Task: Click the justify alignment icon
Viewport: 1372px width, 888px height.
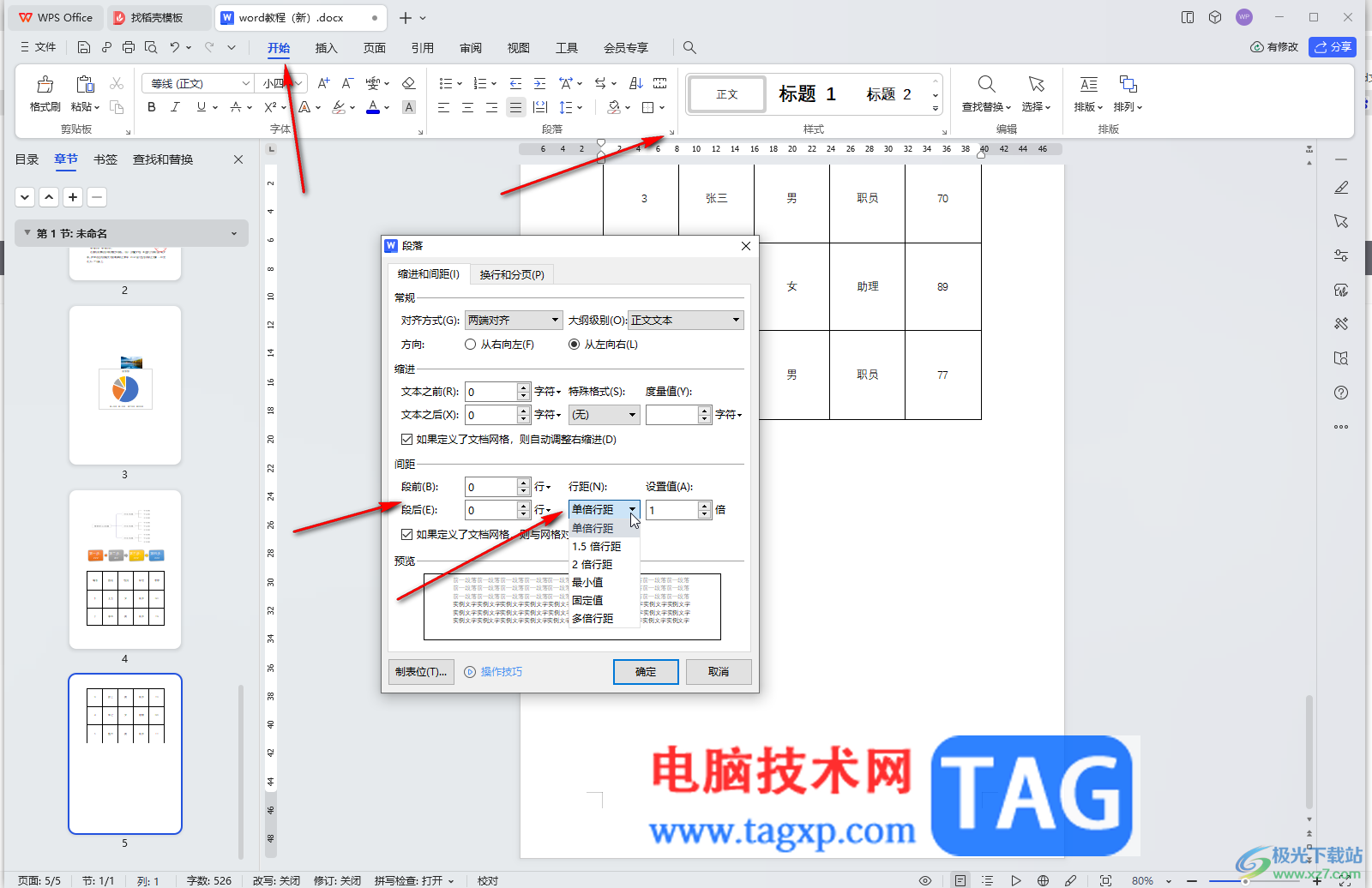Action: tap(515, 107)
